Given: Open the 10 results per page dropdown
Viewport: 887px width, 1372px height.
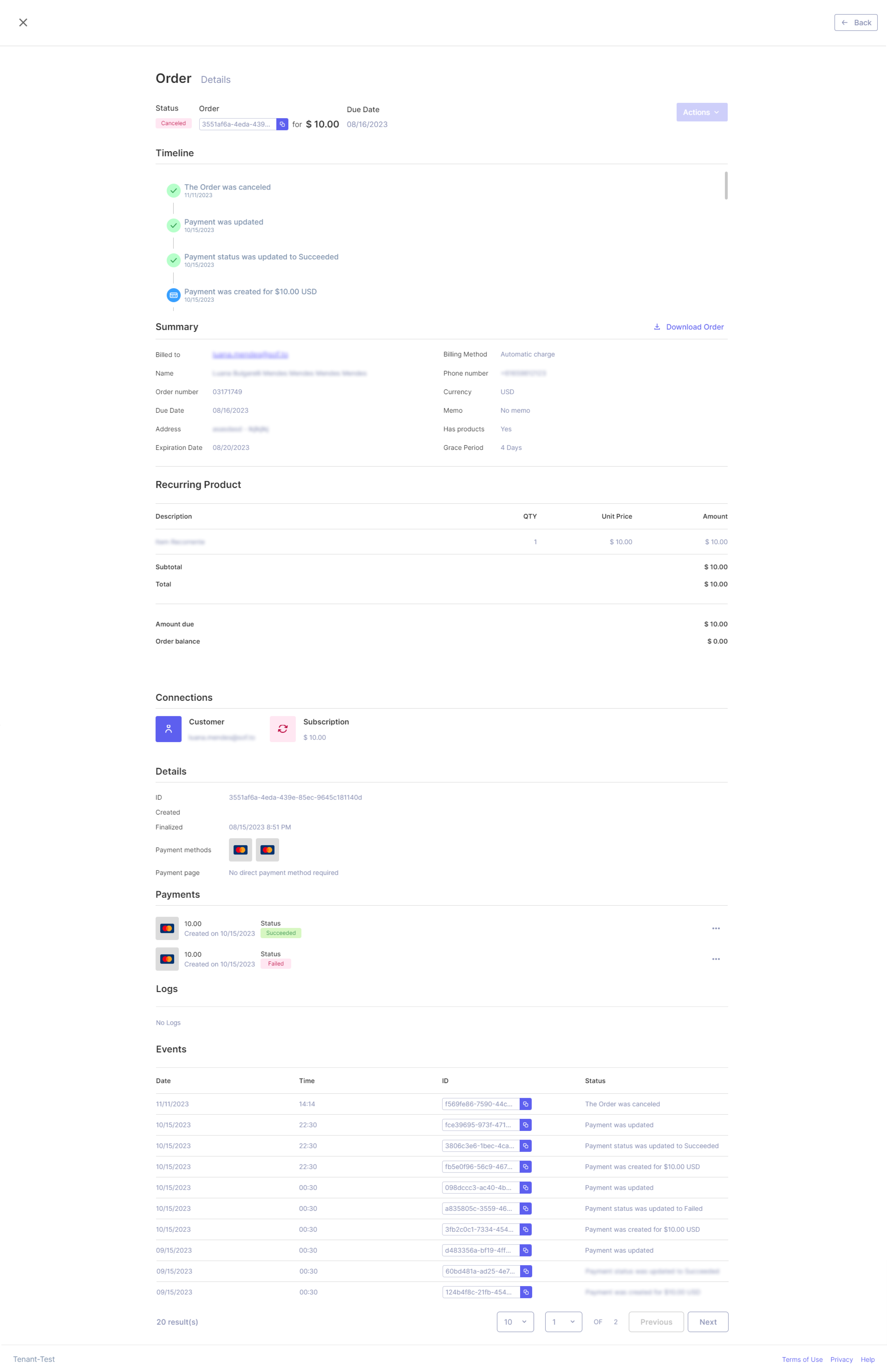Looking at the screenshot, I should pyautogui.click(x=515, y=1322).
